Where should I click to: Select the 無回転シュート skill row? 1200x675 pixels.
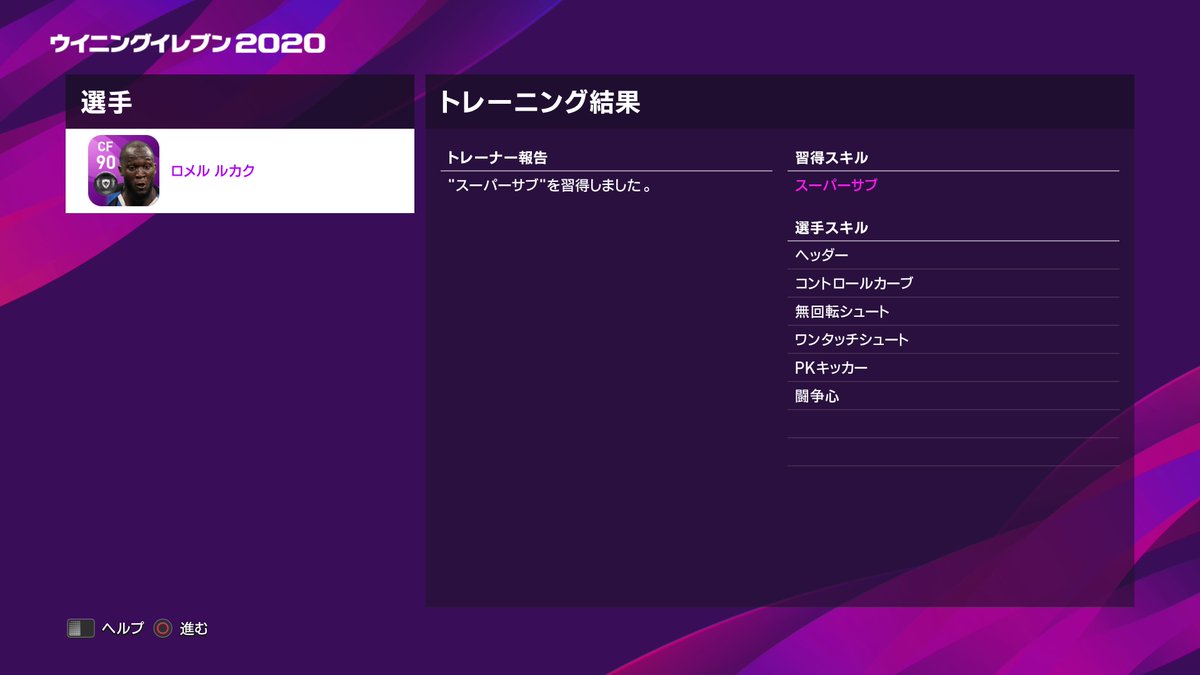point(953,311)
